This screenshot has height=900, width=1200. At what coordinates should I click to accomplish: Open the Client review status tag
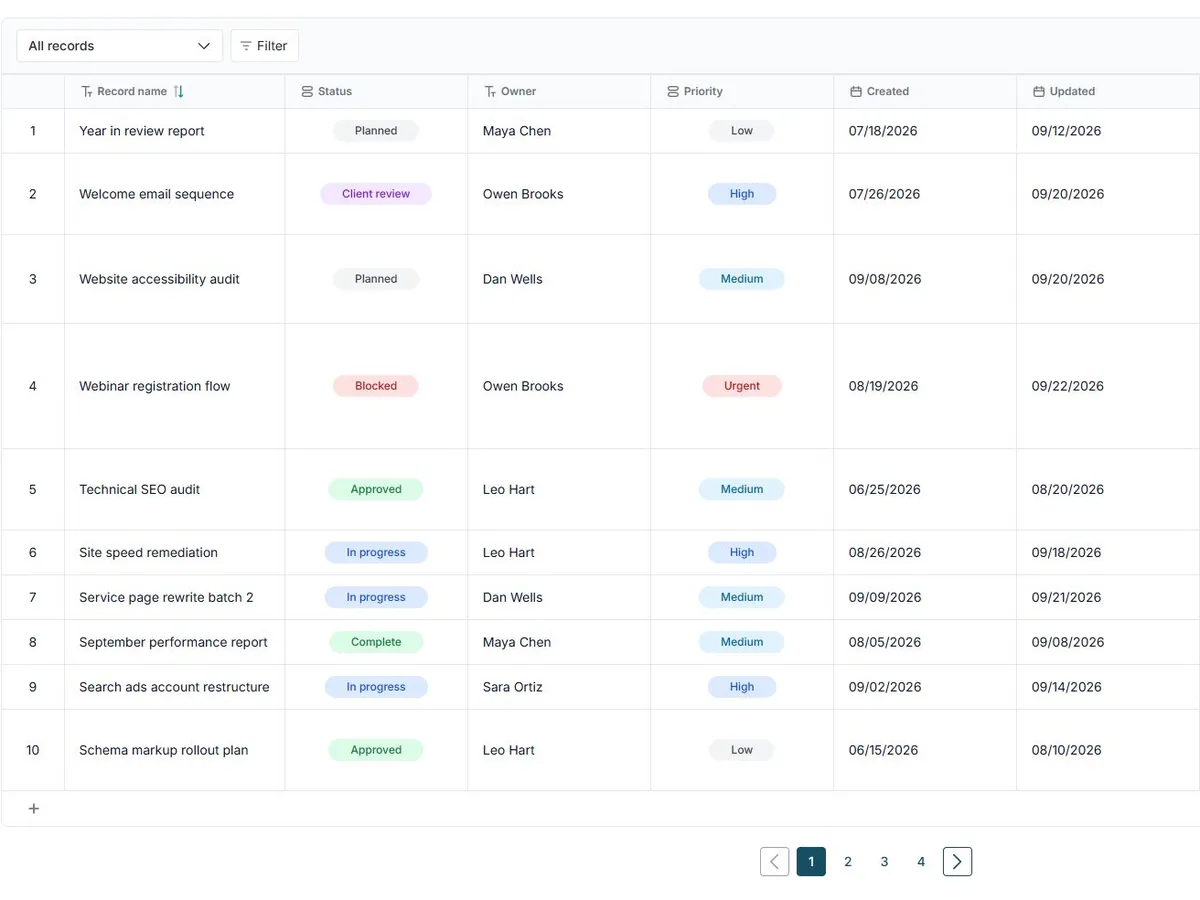tap(376, 194)
